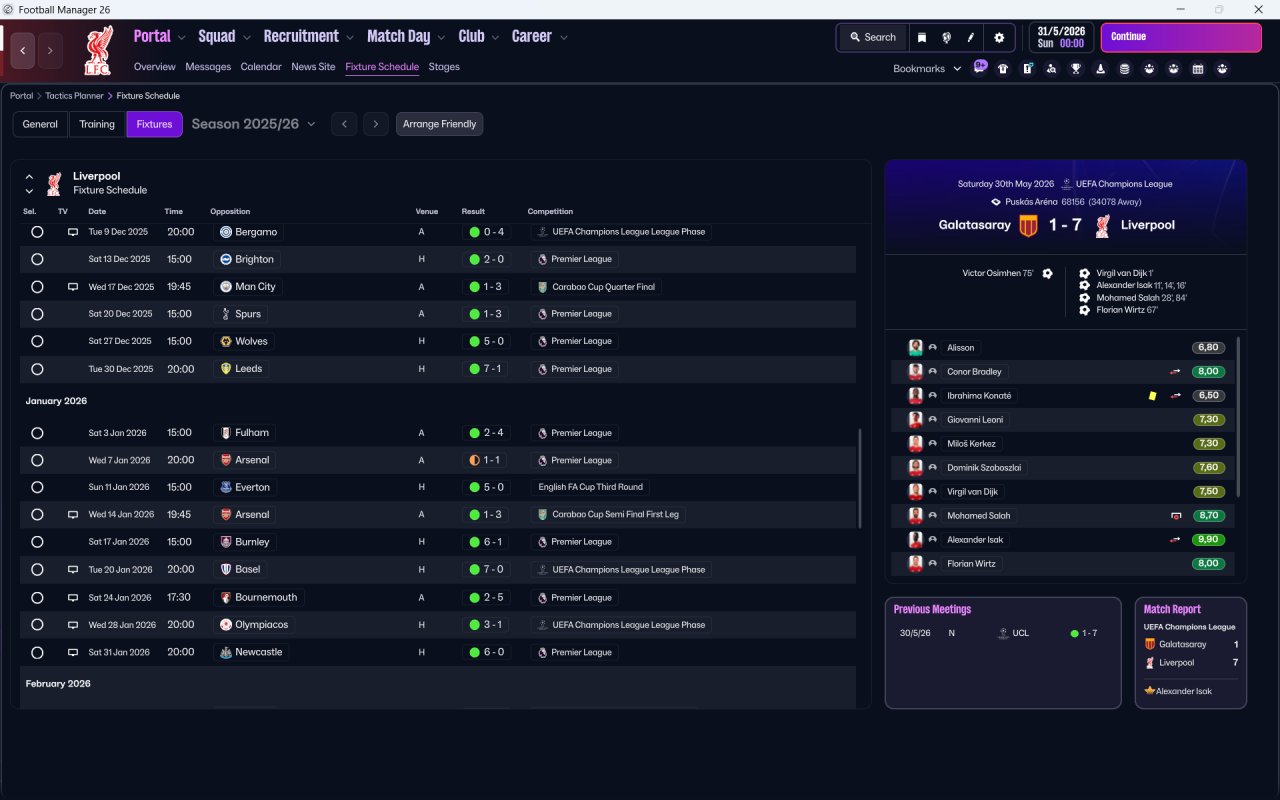Select the Basel fixture radio button
1280x800 pixels.
pyautogui.click(x=37, y=569)
